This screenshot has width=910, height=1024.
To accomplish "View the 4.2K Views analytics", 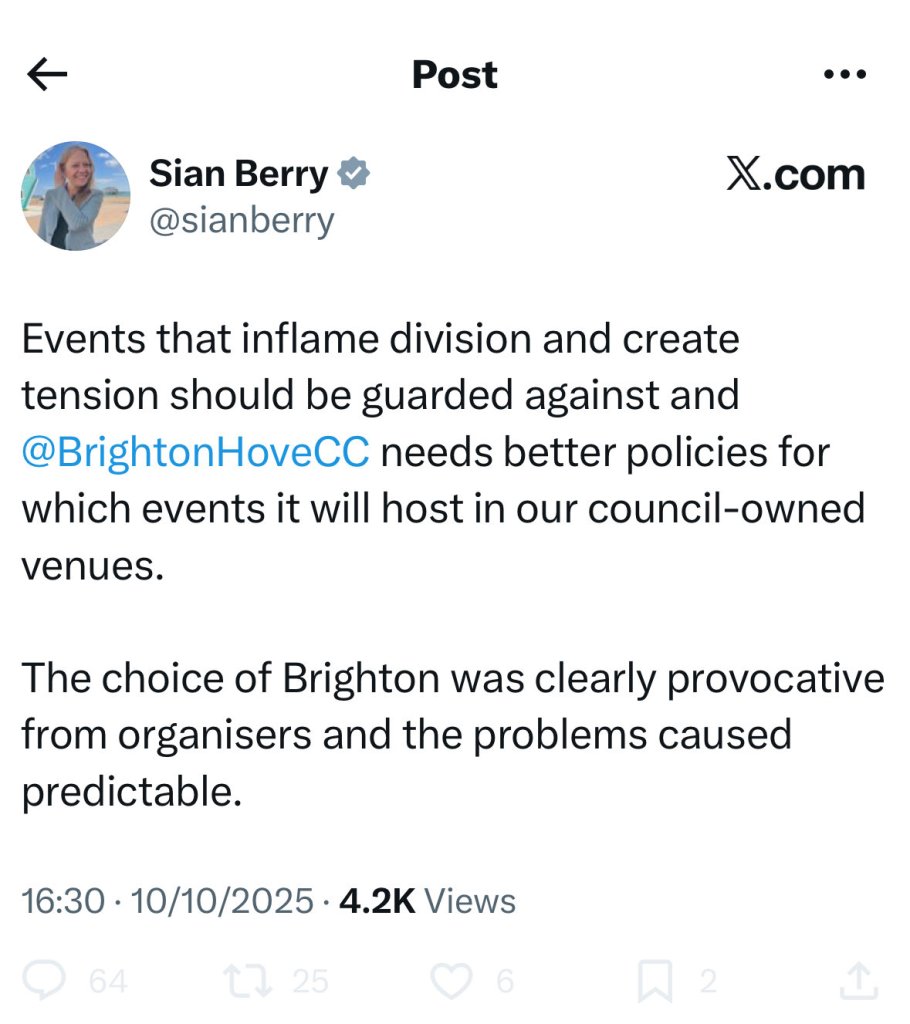I will pos(428,901).
